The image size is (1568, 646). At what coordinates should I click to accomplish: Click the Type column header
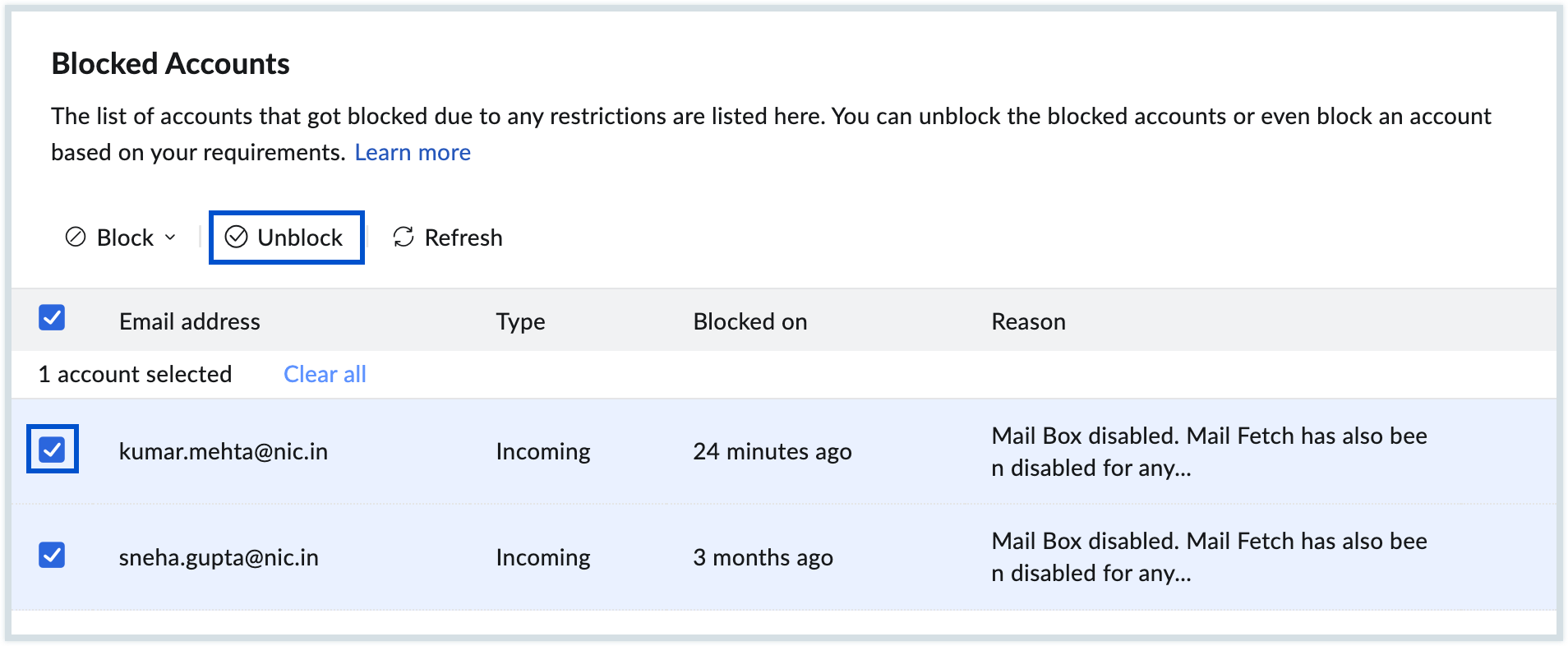click(520, 321)
